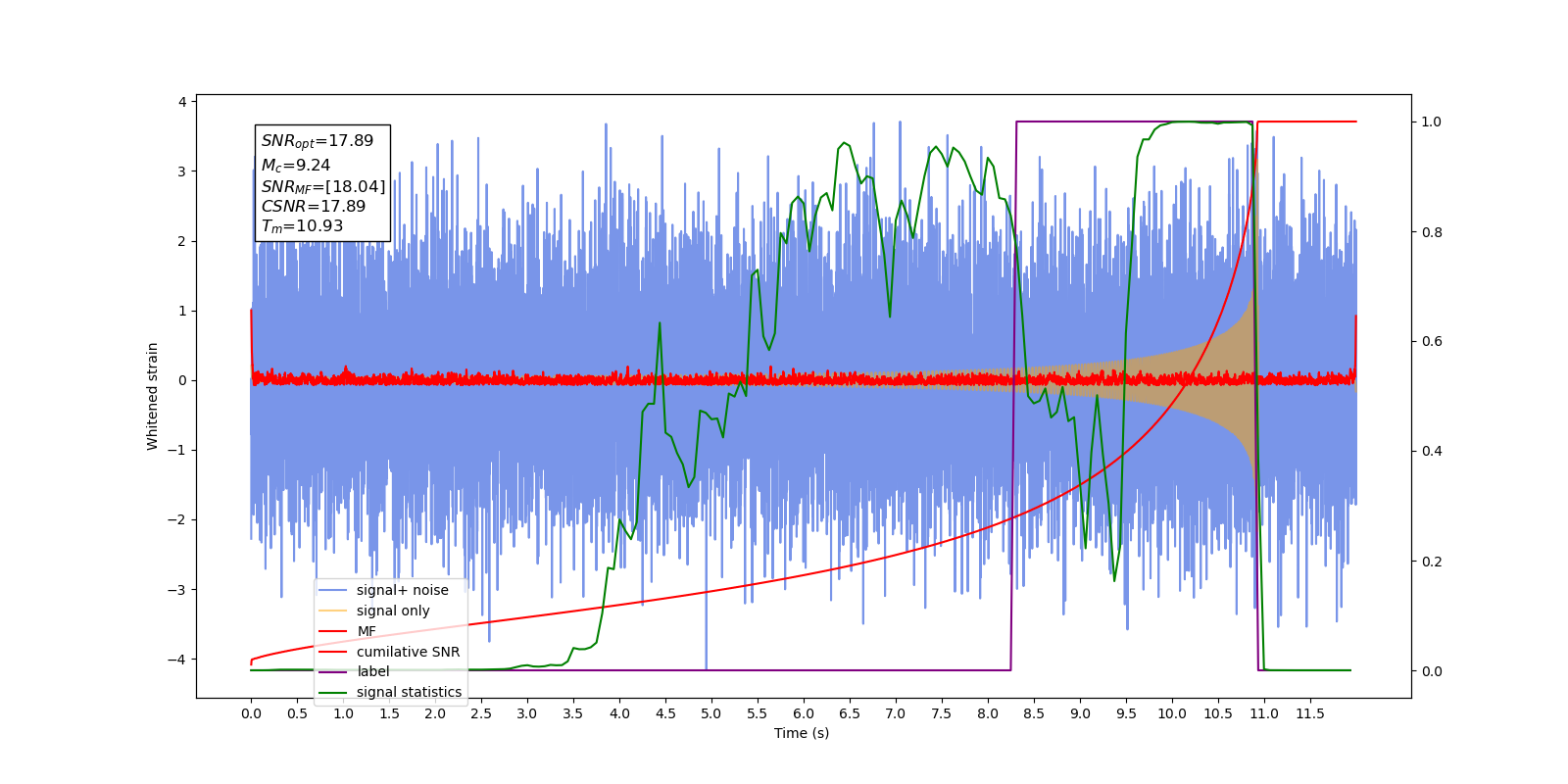1568x784 pixels.
Task: Click the 'Time (s)' x-axis label
Action: coord(802,733)
